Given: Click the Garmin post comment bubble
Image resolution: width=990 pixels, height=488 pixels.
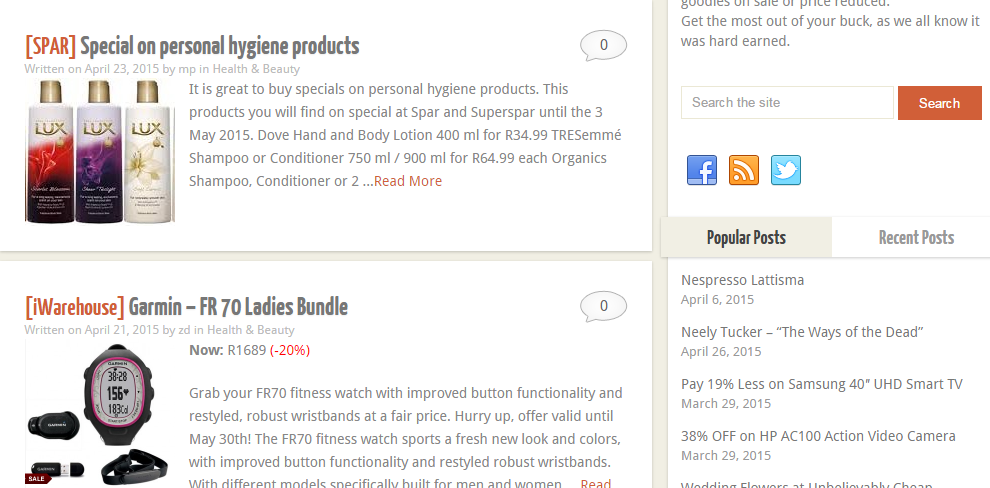Looking at the screenshot, I should [x=603, y=306].
